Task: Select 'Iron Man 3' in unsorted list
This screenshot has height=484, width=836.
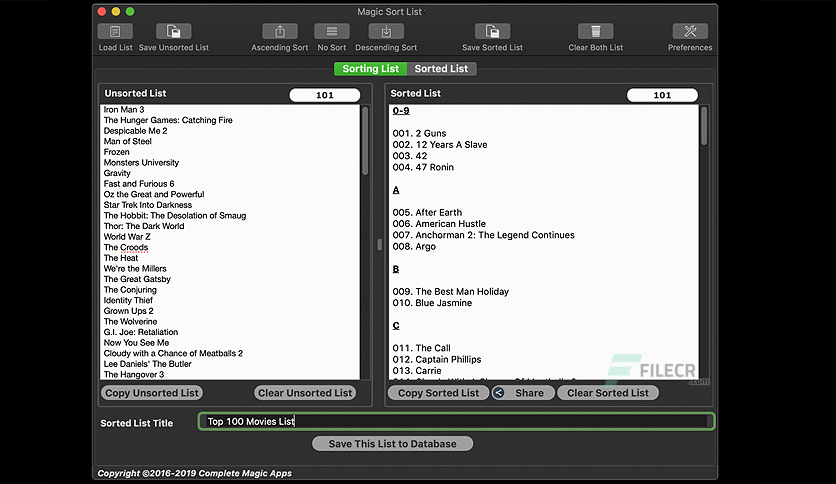Action: 124,110
